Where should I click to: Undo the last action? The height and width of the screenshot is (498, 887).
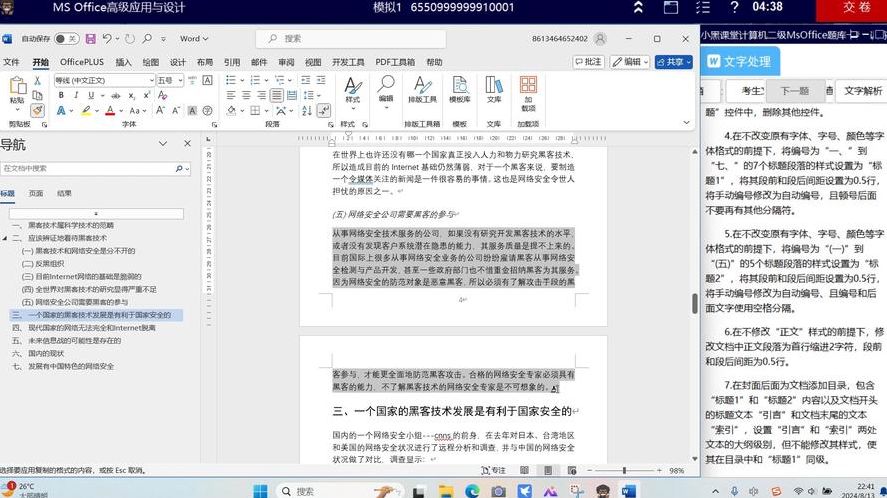(107, 38)
